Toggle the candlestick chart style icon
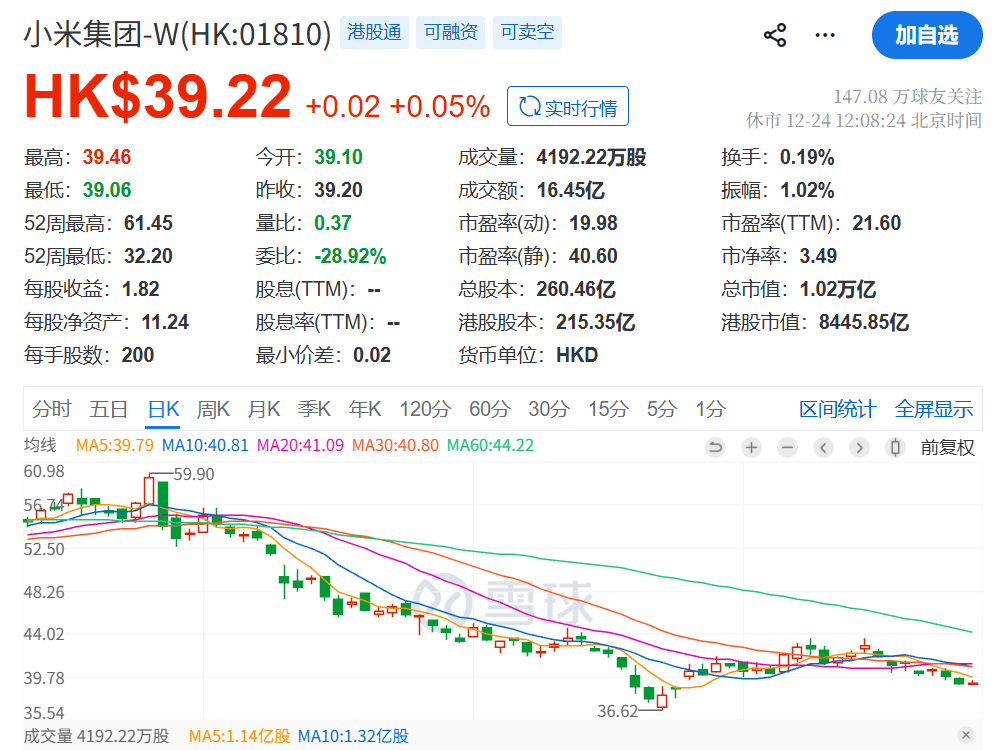Viewport: 1005px width, 750px height. point(896,448)
